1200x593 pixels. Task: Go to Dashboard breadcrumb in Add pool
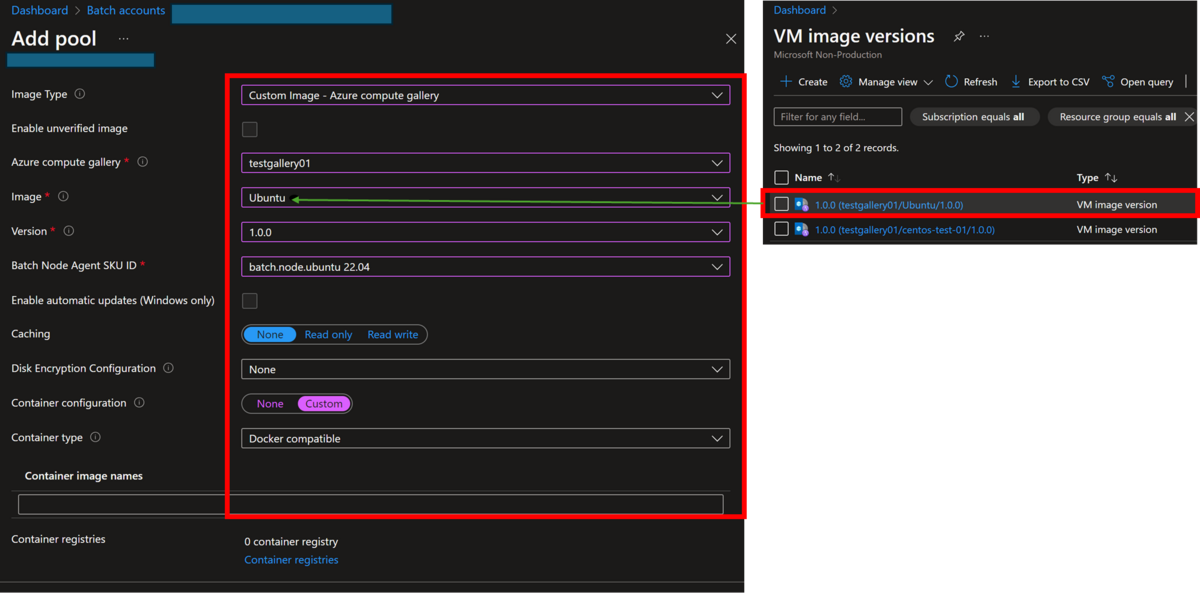tap(40, 10)
